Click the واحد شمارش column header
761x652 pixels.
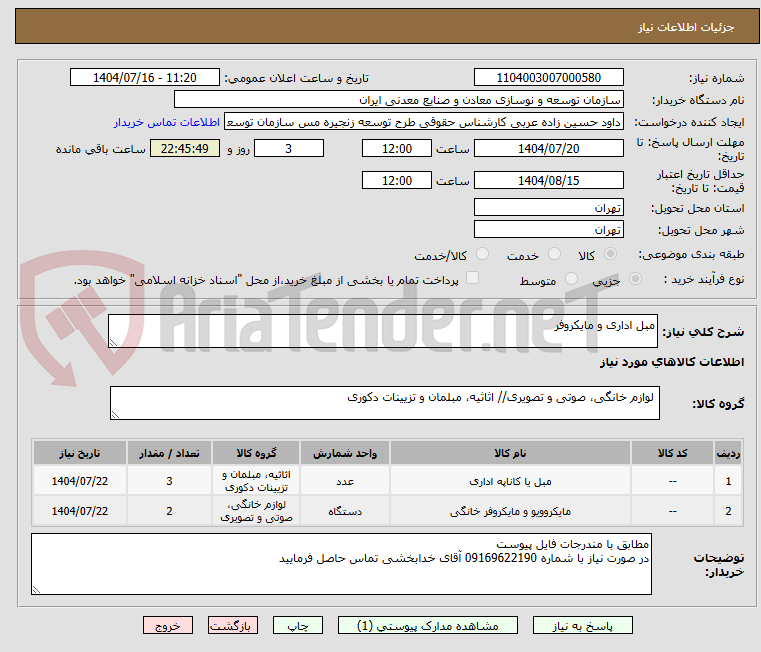tap(345, 453)
